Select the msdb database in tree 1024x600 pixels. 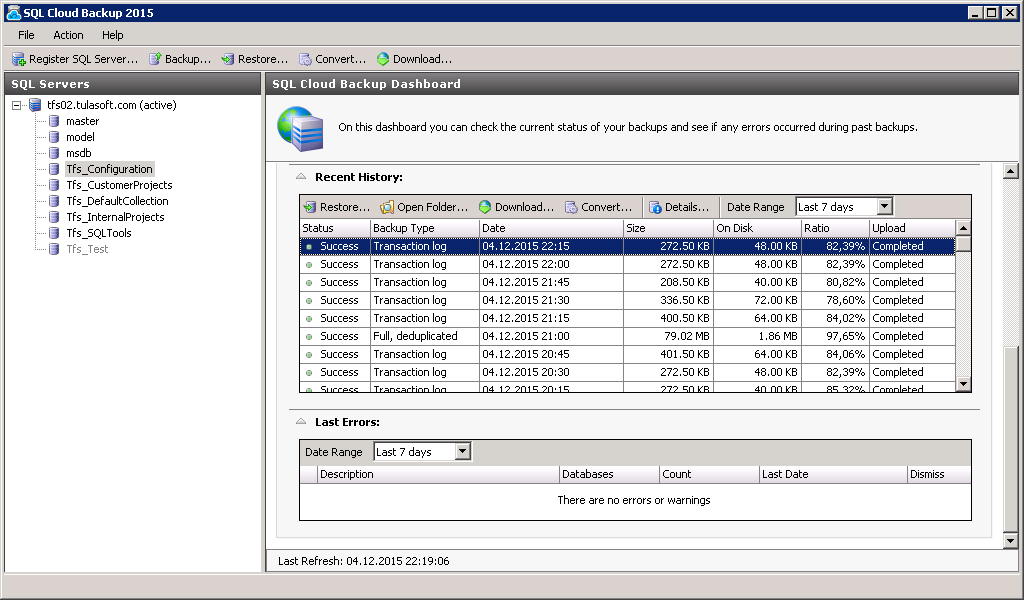[78, 153]
